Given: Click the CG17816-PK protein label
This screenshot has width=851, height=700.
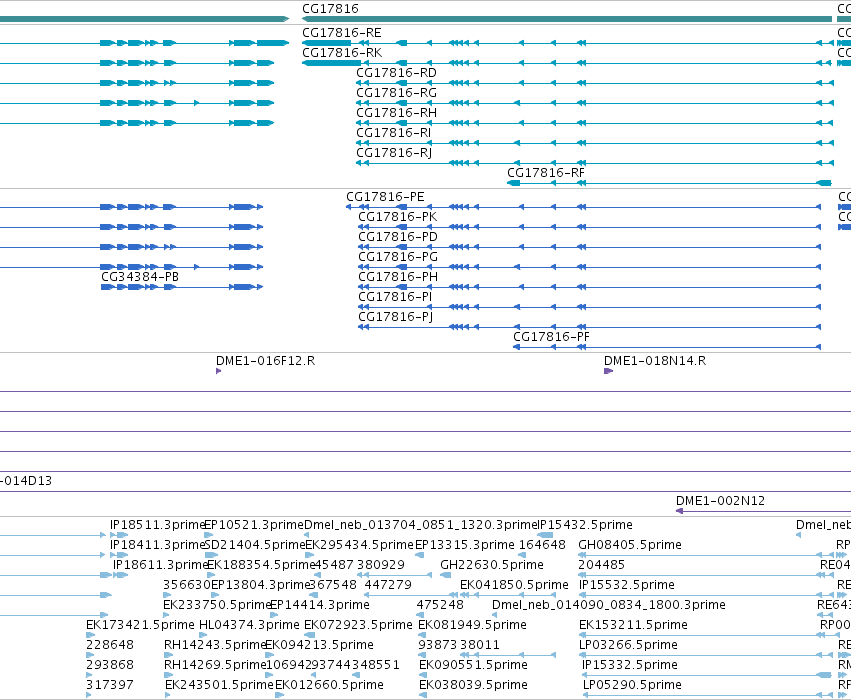Looking at the screenshot, I should pos(398,217).
